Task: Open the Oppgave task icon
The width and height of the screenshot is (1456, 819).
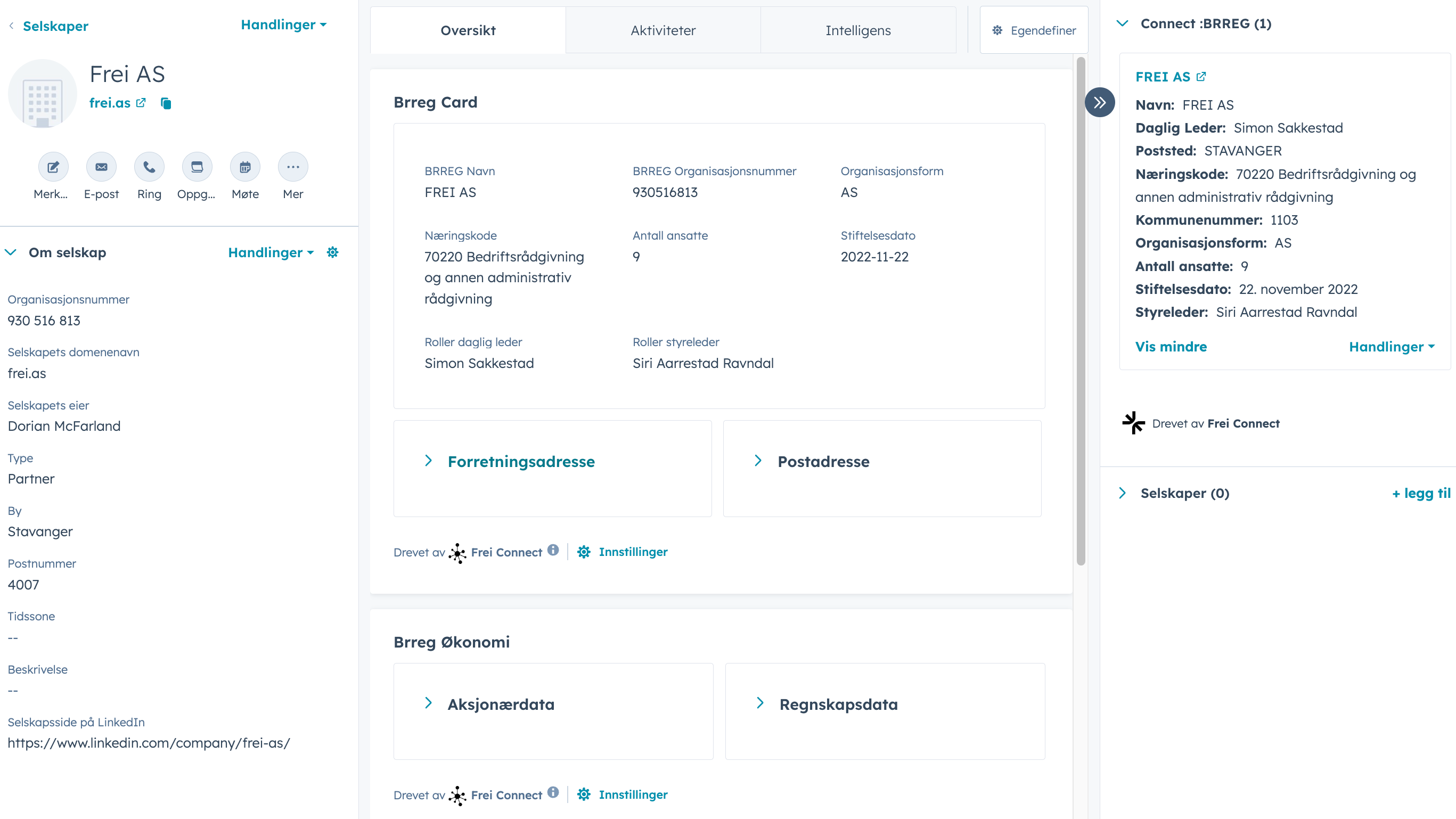Action: pyautogui.click(x=197, y=167)
